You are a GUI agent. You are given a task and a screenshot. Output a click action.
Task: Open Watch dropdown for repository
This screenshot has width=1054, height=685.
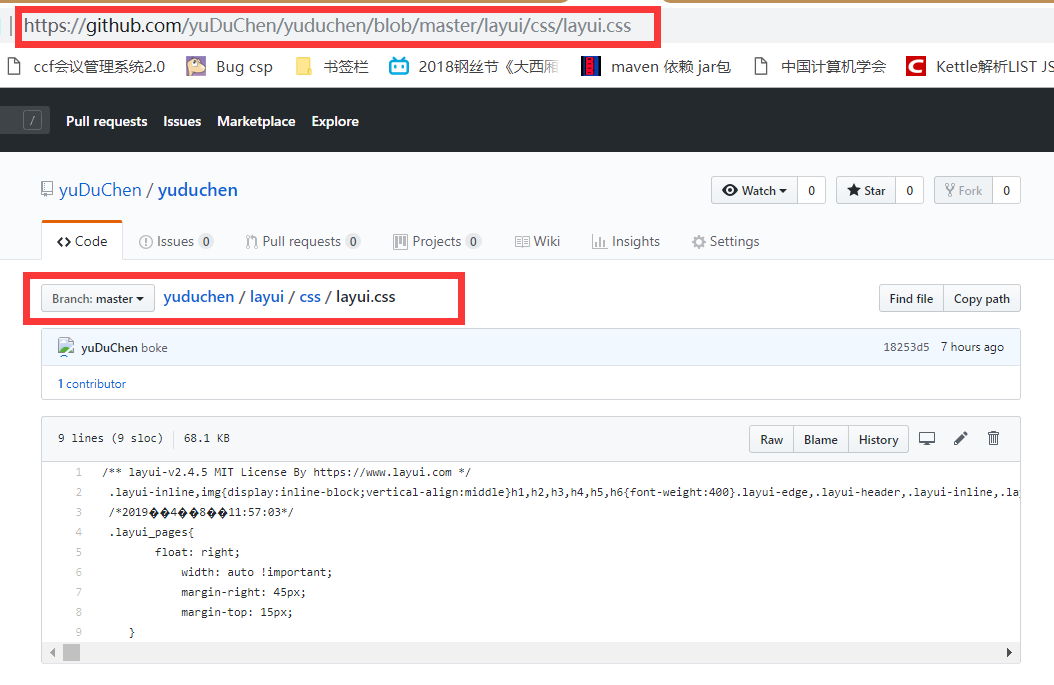coord(754,190)
